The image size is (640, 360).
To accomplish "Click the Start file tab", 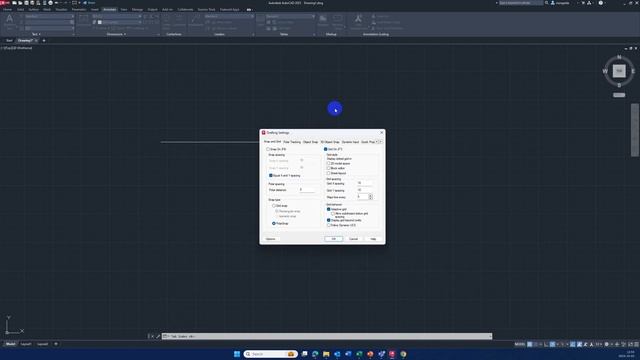I will coord(9,40).
